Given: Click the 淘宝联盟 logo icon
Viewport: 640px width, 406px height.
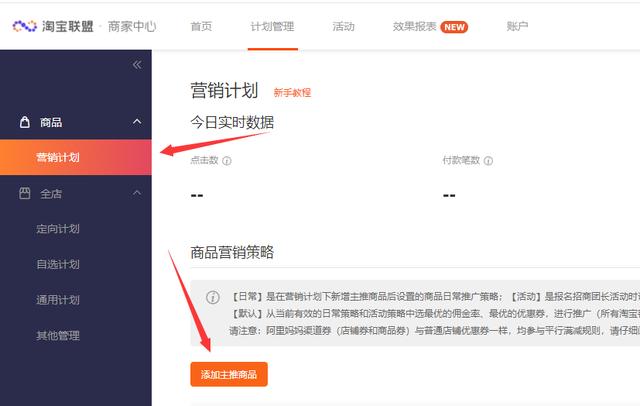Looking at the screenshot, I should point(24,27).
